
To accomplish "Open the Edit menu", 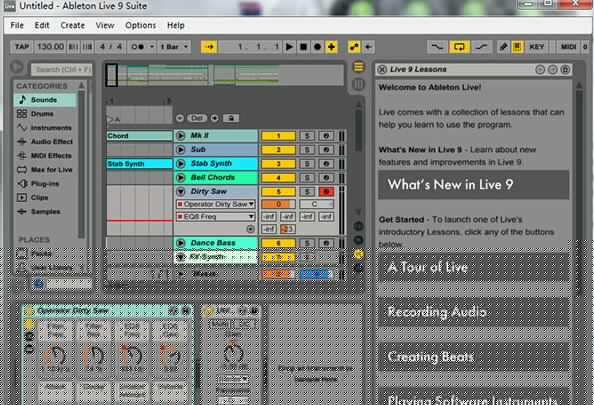I will pos(42,25).
